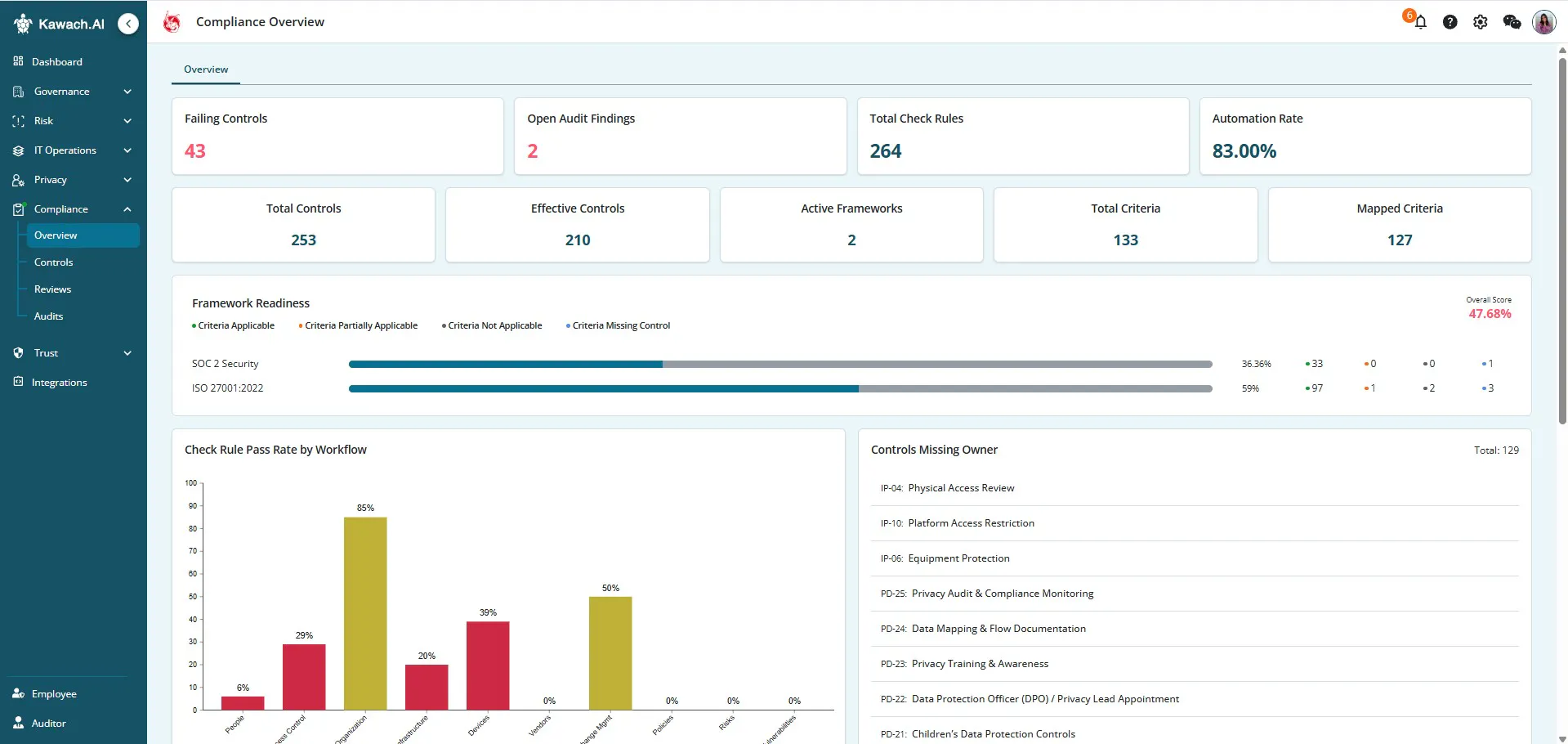
Task: Open Controls under Compliance
Action: (x=54, y=262)
